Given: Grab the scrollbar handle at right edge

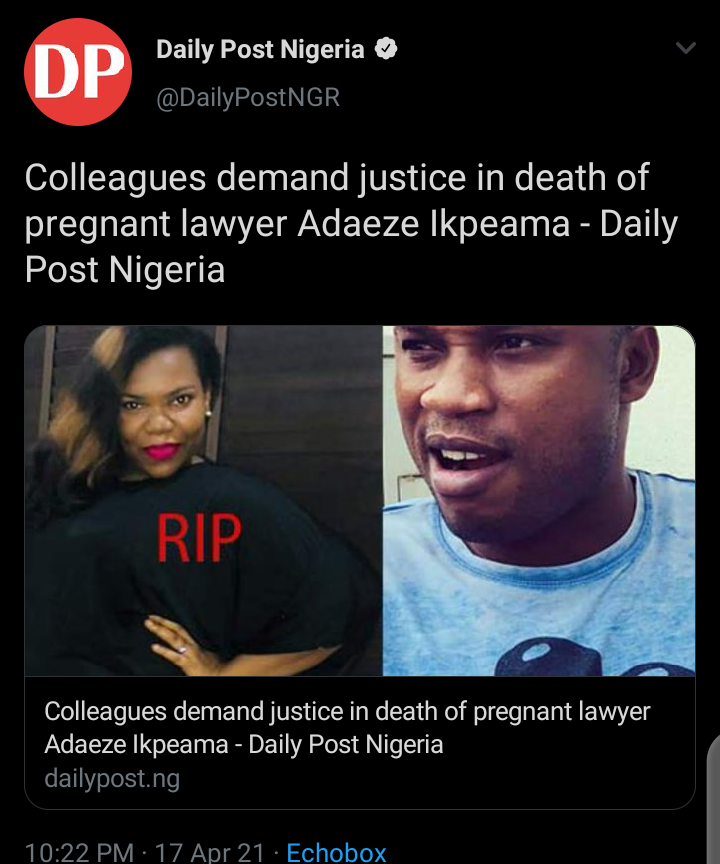Looking at the screenshot, I should pyautogui.click(x=713, y=799).
